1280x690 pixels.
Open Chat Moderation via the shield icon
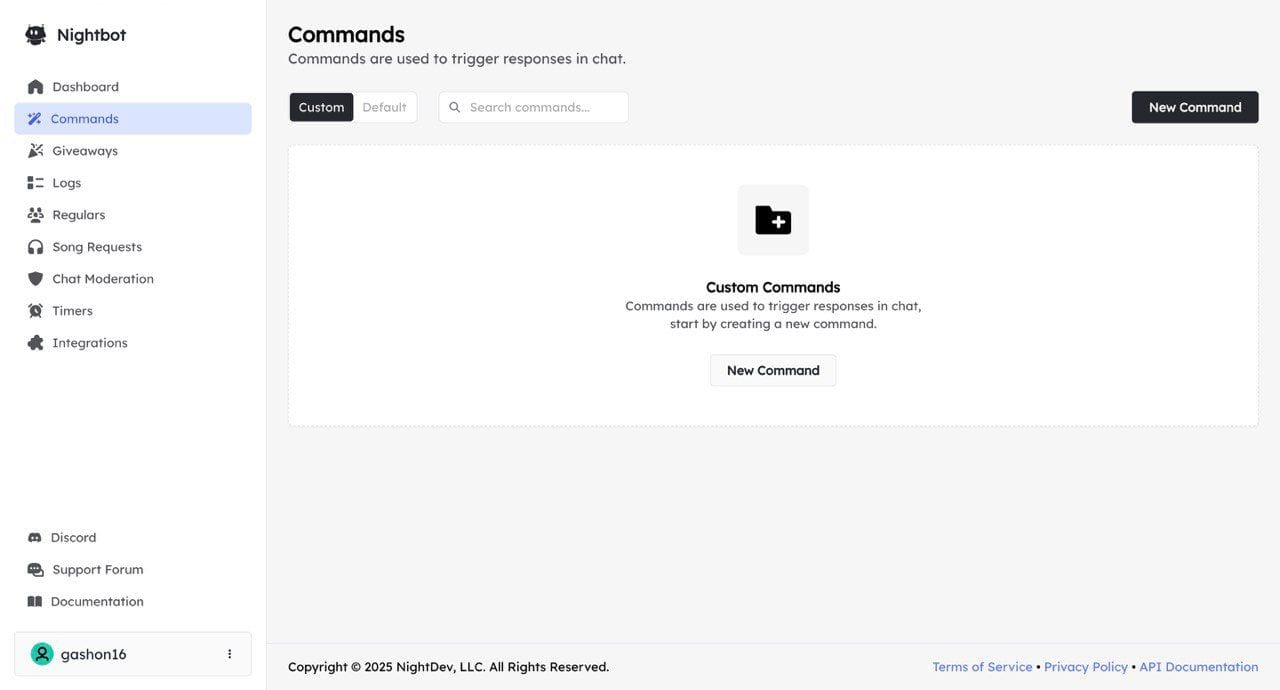click(x=36, y=279)
